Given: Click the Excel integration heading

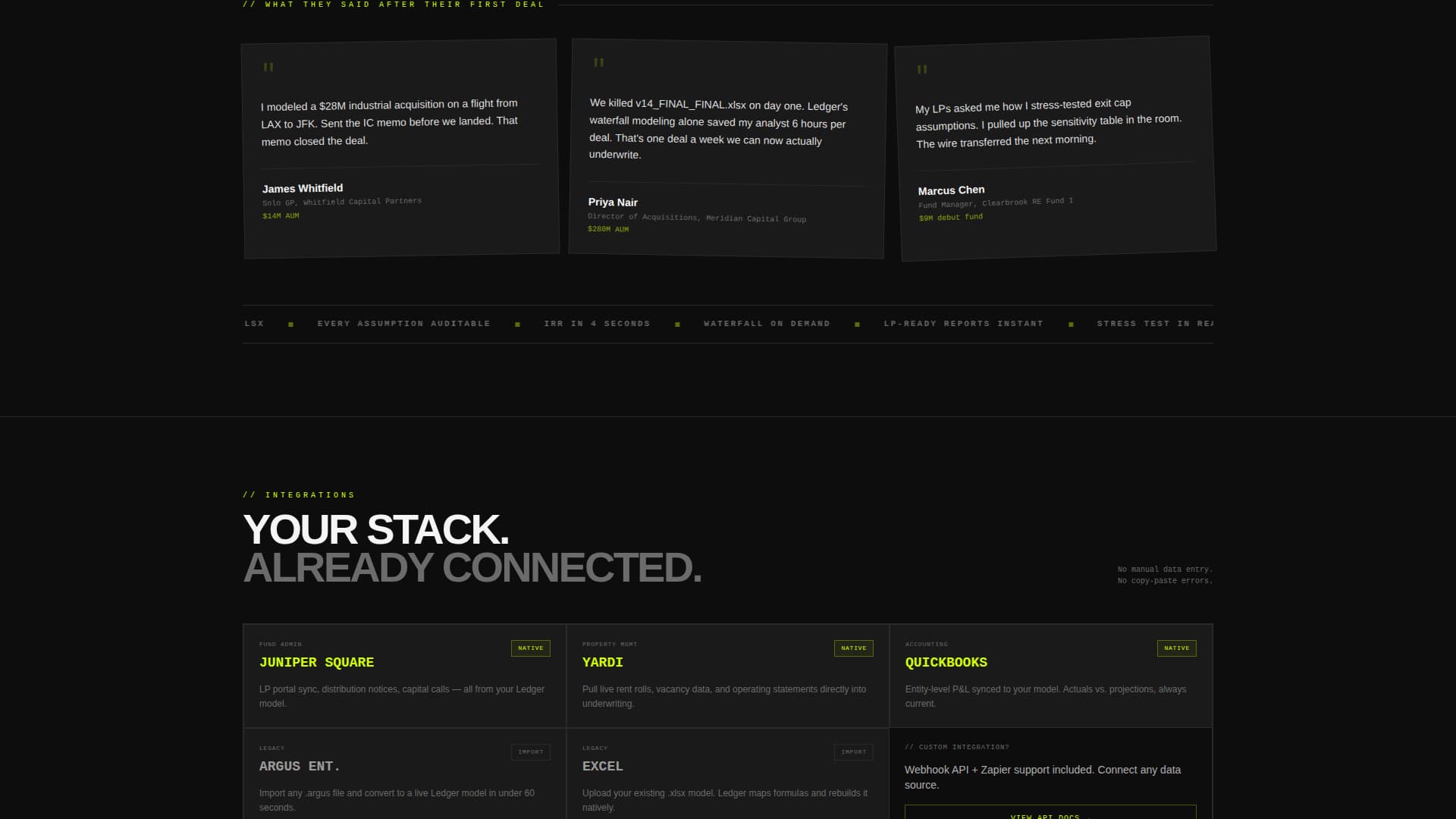Looking at the screenshot, I should pyautogui.click(x=602, y=766).
